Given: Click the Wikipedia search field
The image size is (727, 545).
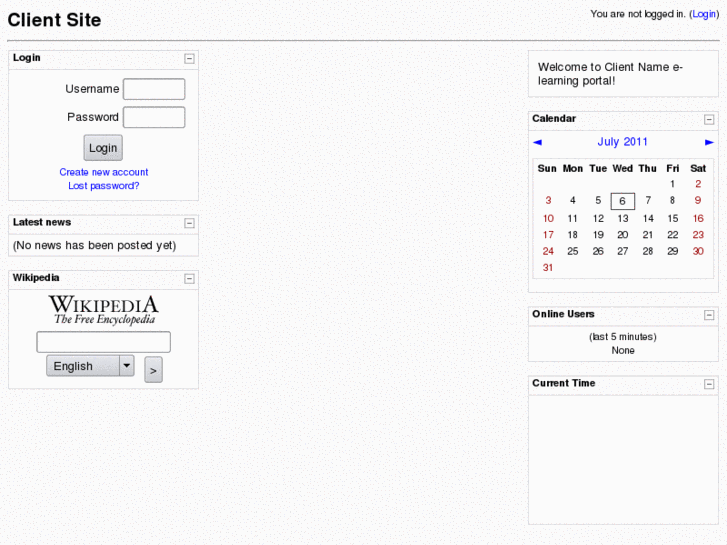Looking at the screenshot, I should point(103,342).
